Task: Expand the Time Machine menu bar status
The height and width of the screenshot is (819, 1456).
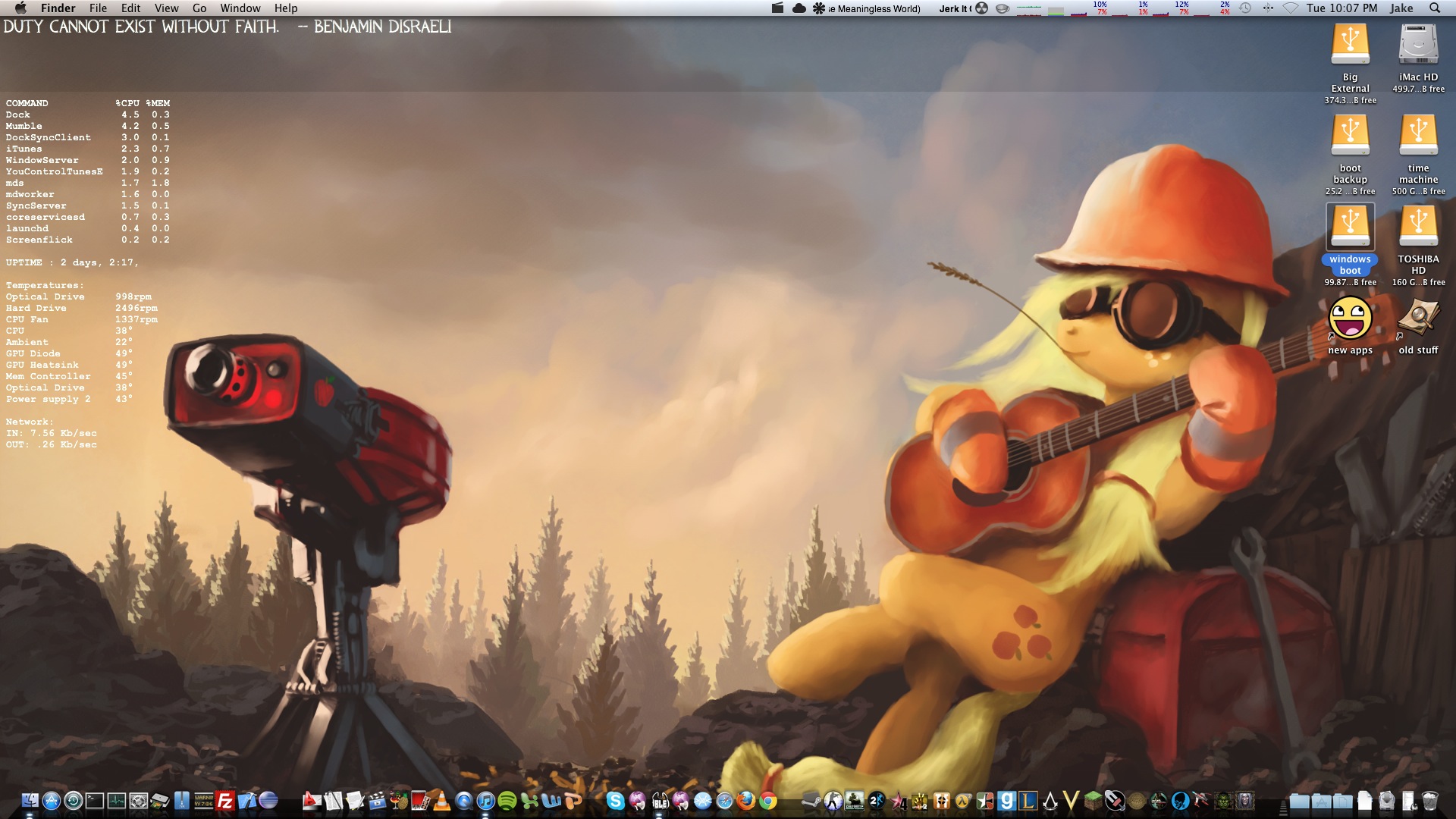Action: [1245, 8]
